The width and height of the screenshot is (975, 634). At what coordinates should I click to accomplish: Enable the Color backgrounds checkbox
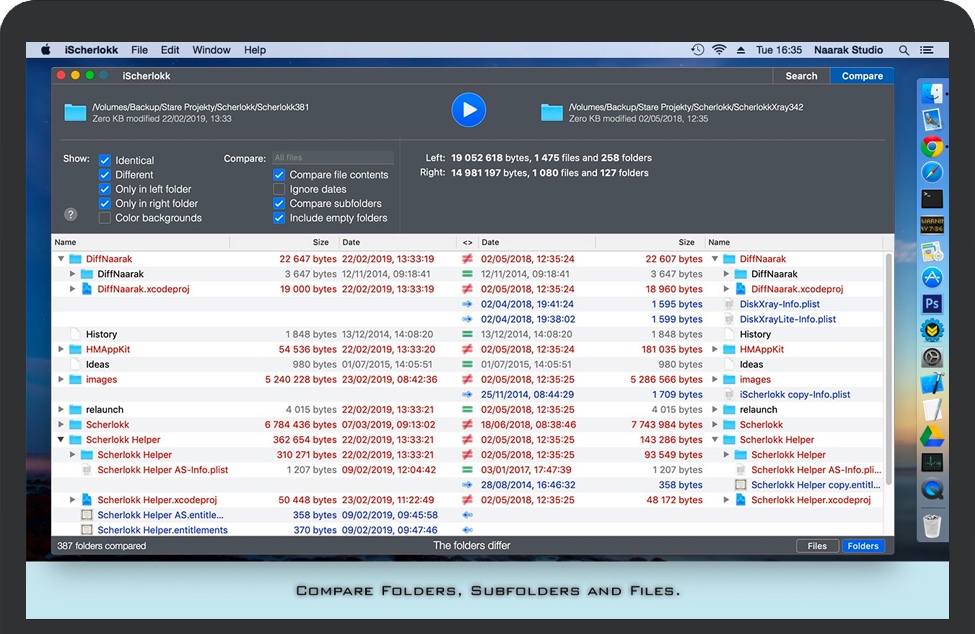(105, 218)
